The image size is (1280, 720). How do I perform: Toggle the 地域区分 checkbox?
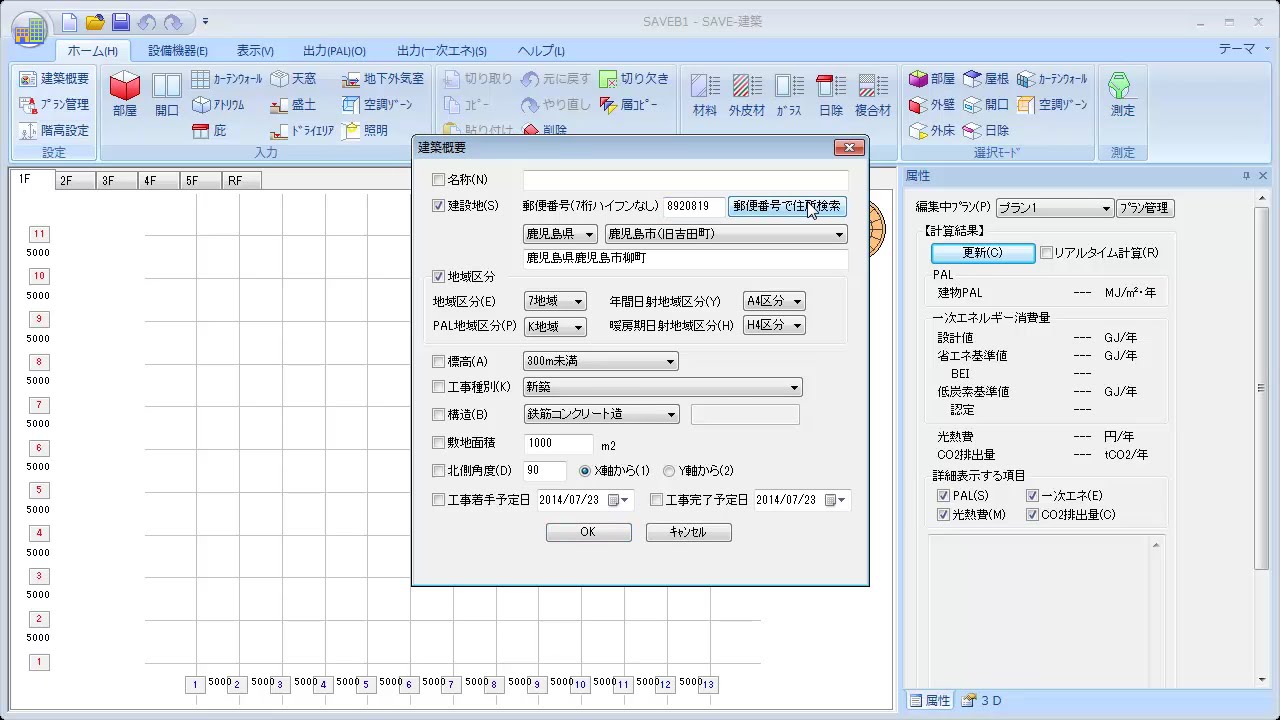tap(438, 277)
